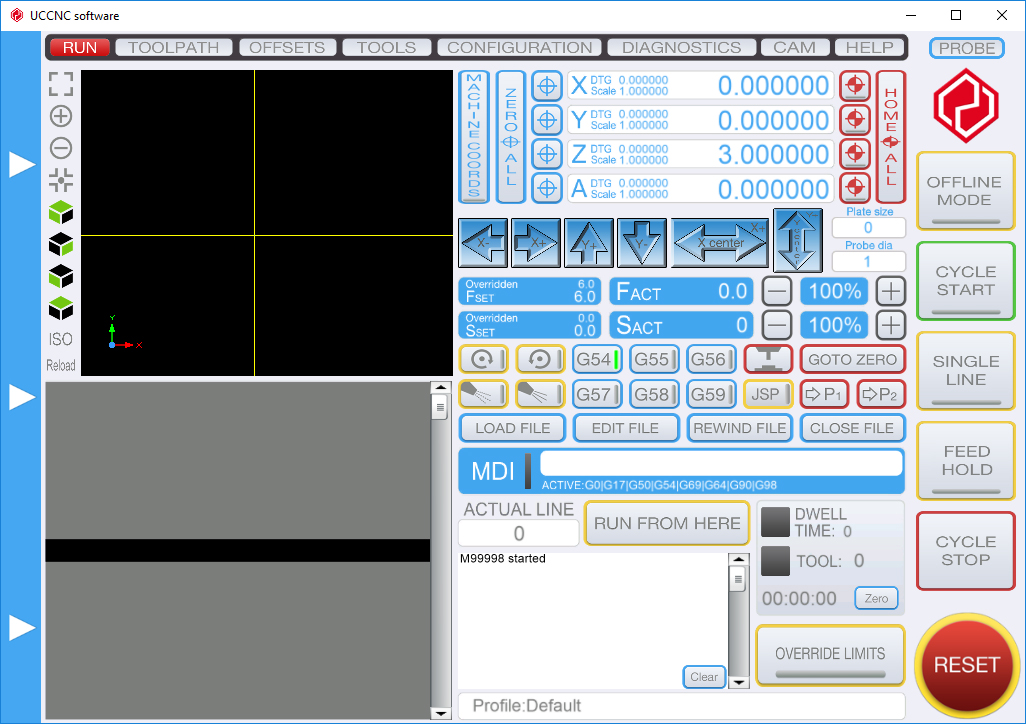Click the X center double-arrow button
The height and width of the screenshot is (724, 1026).
click(x=720, y=243)
